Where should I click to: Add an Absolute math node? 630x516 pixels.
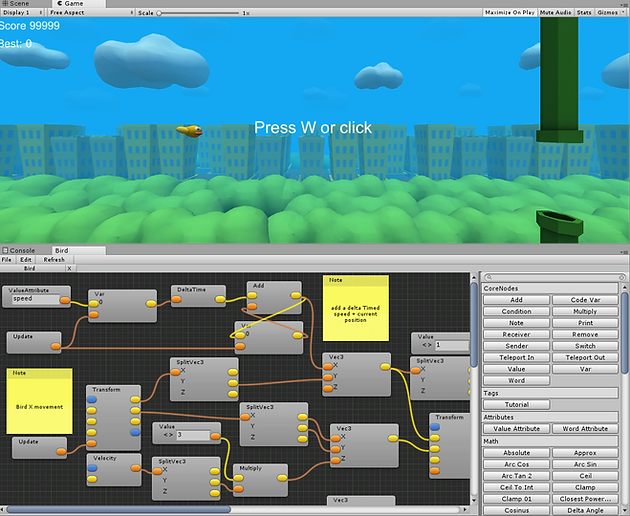(516, 453)
